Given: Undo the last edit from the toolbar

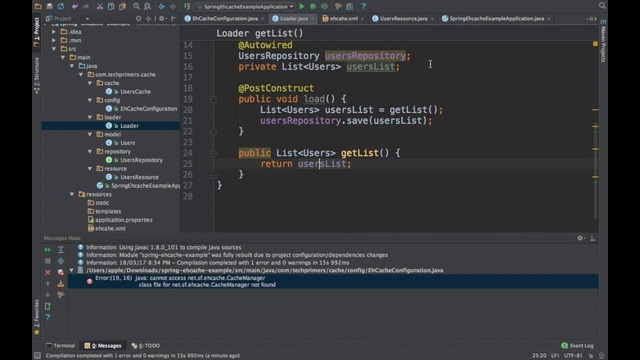Looking at the screenshot, I should (75, 6).
